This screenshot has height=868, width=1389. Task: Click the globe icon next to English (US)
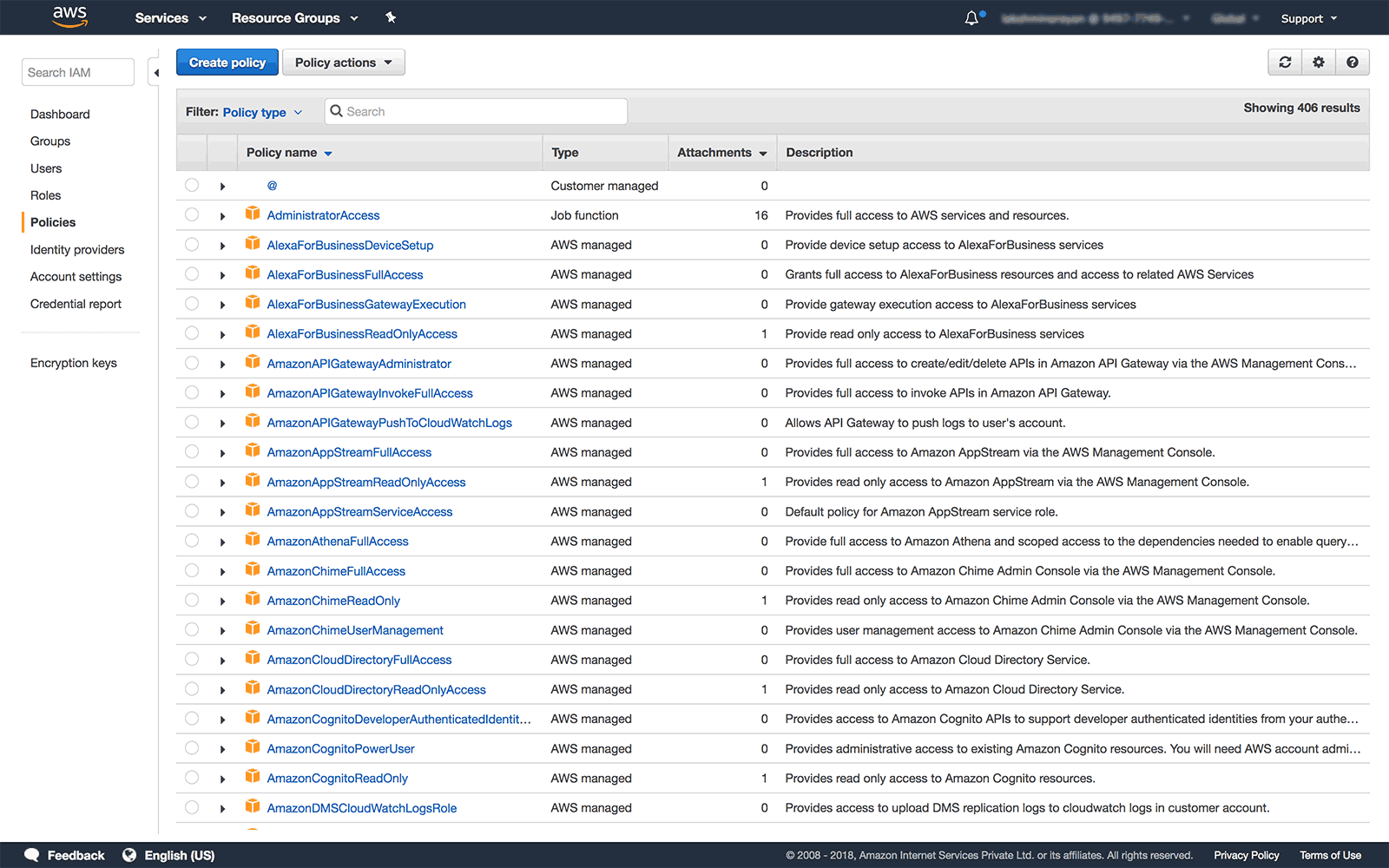pyautogui.click(x=129, y=855)
